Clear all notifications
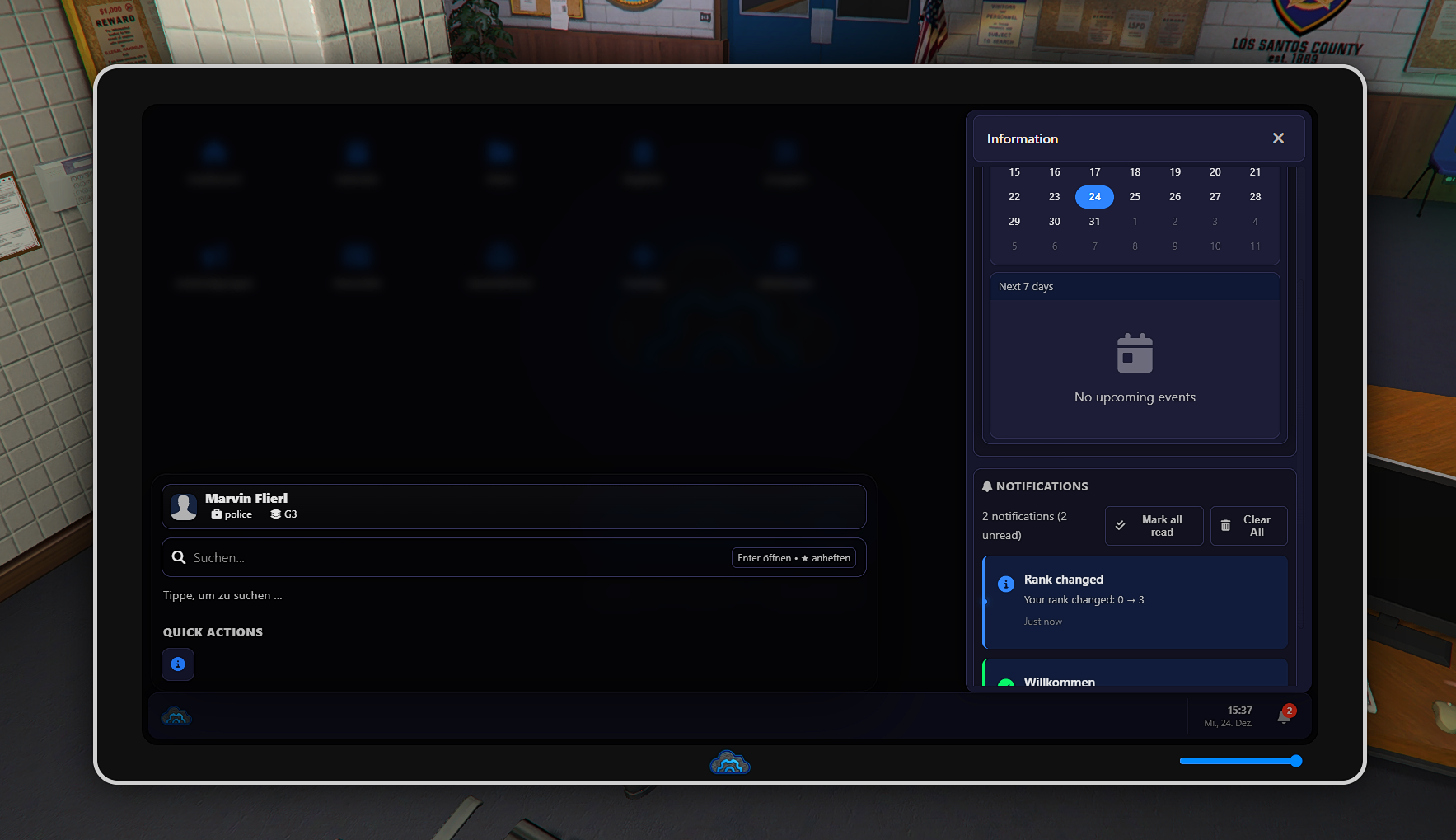This screenshot has height=840, width=1456. click(1248, 526)
